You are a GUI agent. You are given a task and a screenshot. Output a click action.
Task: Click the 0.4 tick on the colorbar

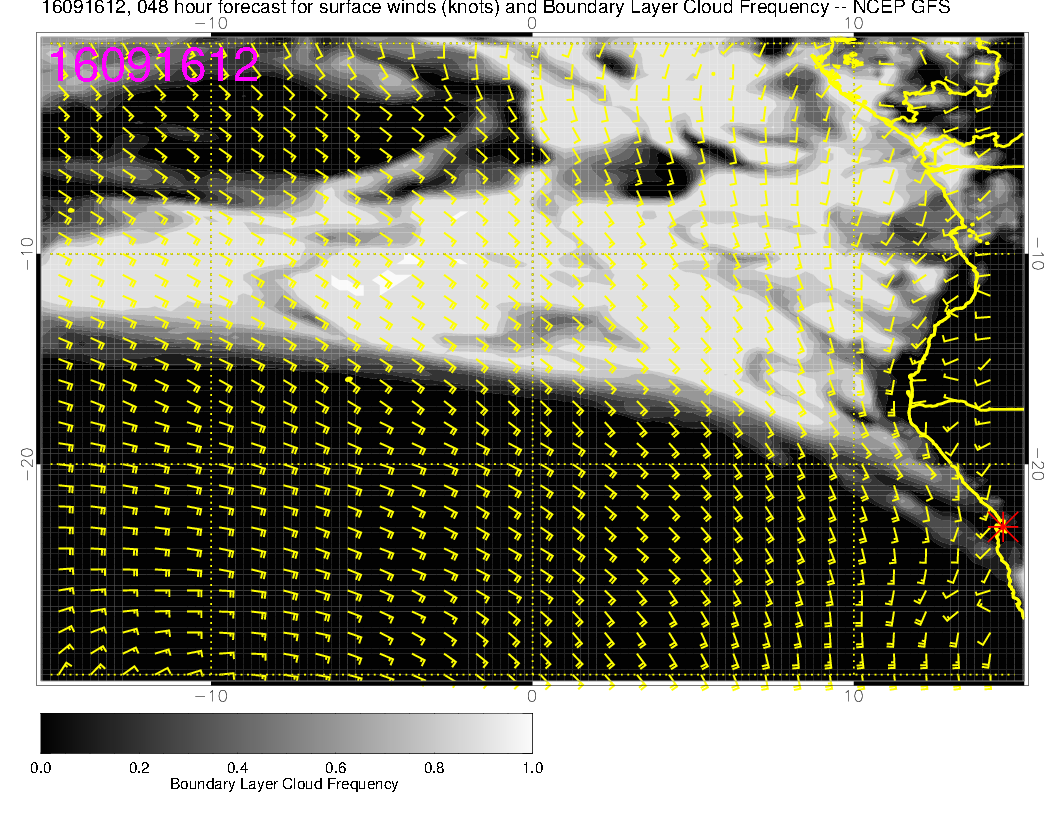(237, 767)
